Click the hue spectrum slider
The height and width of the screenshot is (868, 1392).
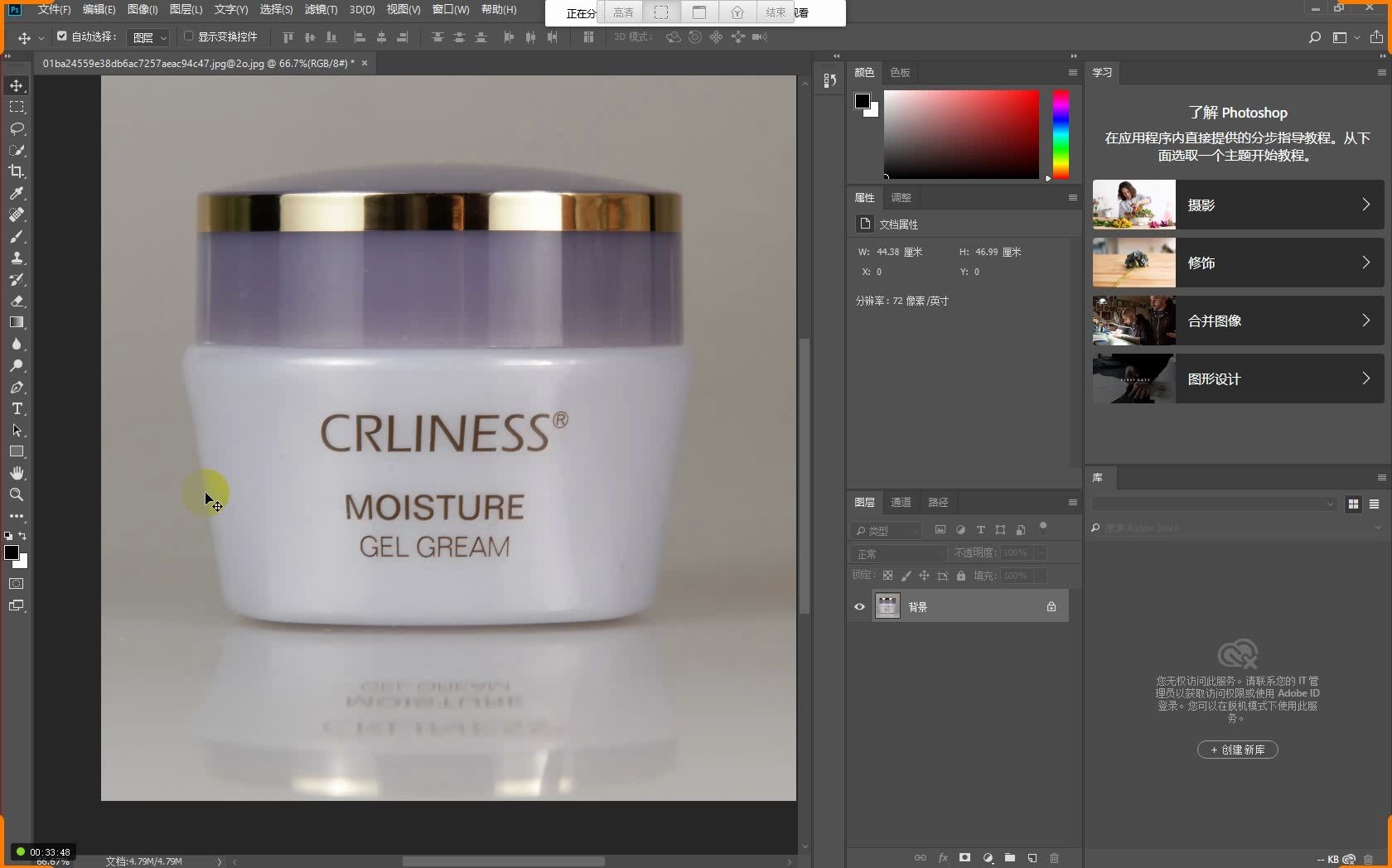pos(1061,134)
